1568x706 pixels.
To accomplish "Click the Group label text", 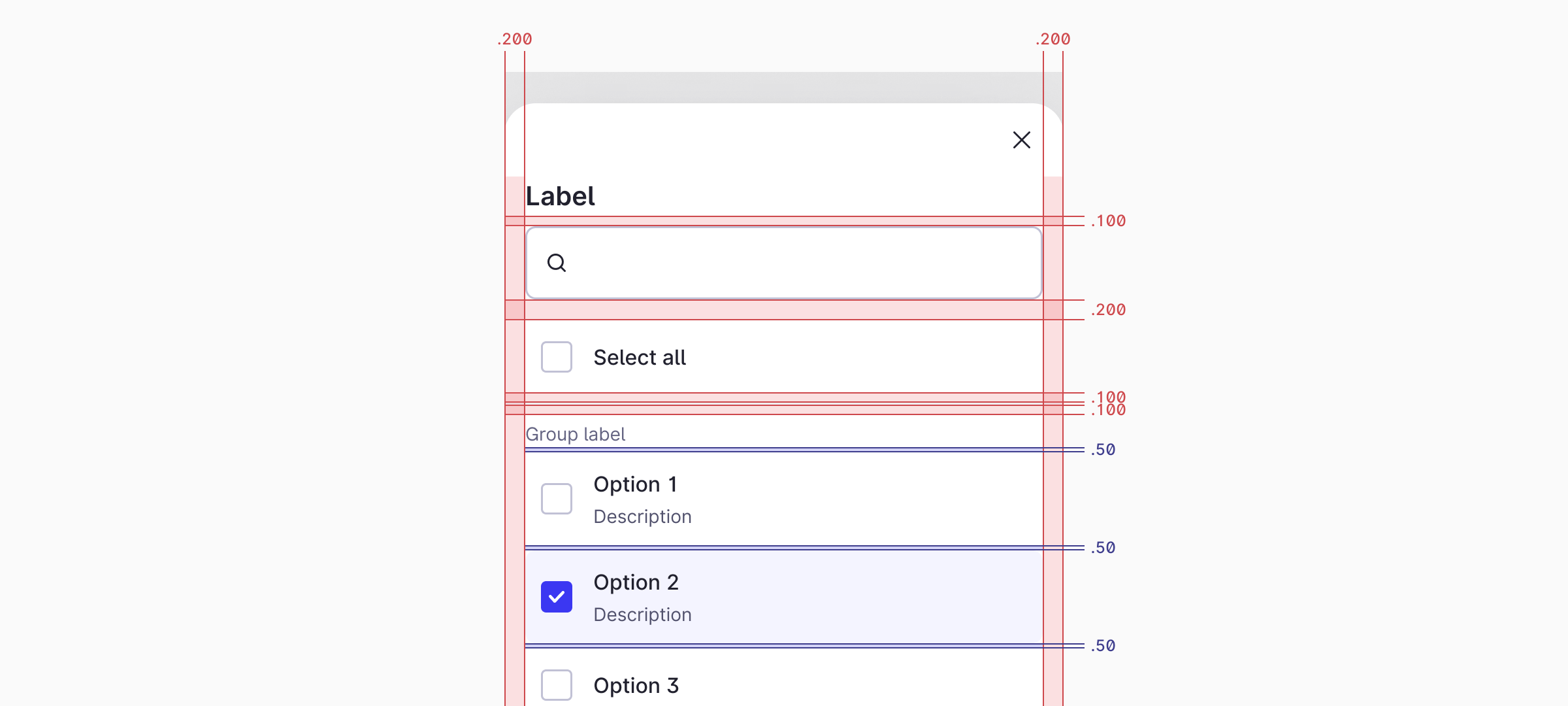I will point(576,433).
